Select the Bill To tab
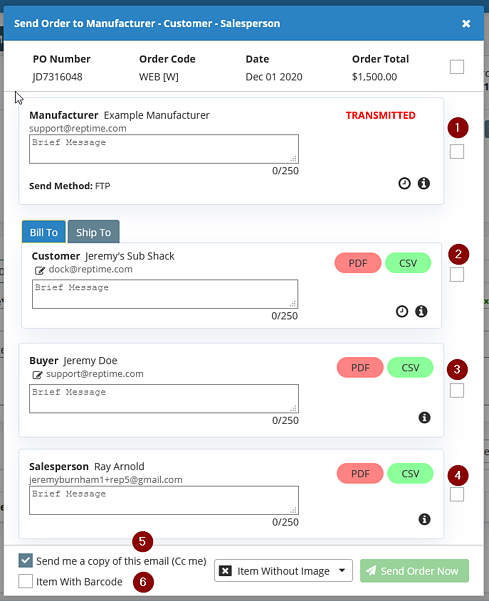489x601 pixels. (44, 232)
